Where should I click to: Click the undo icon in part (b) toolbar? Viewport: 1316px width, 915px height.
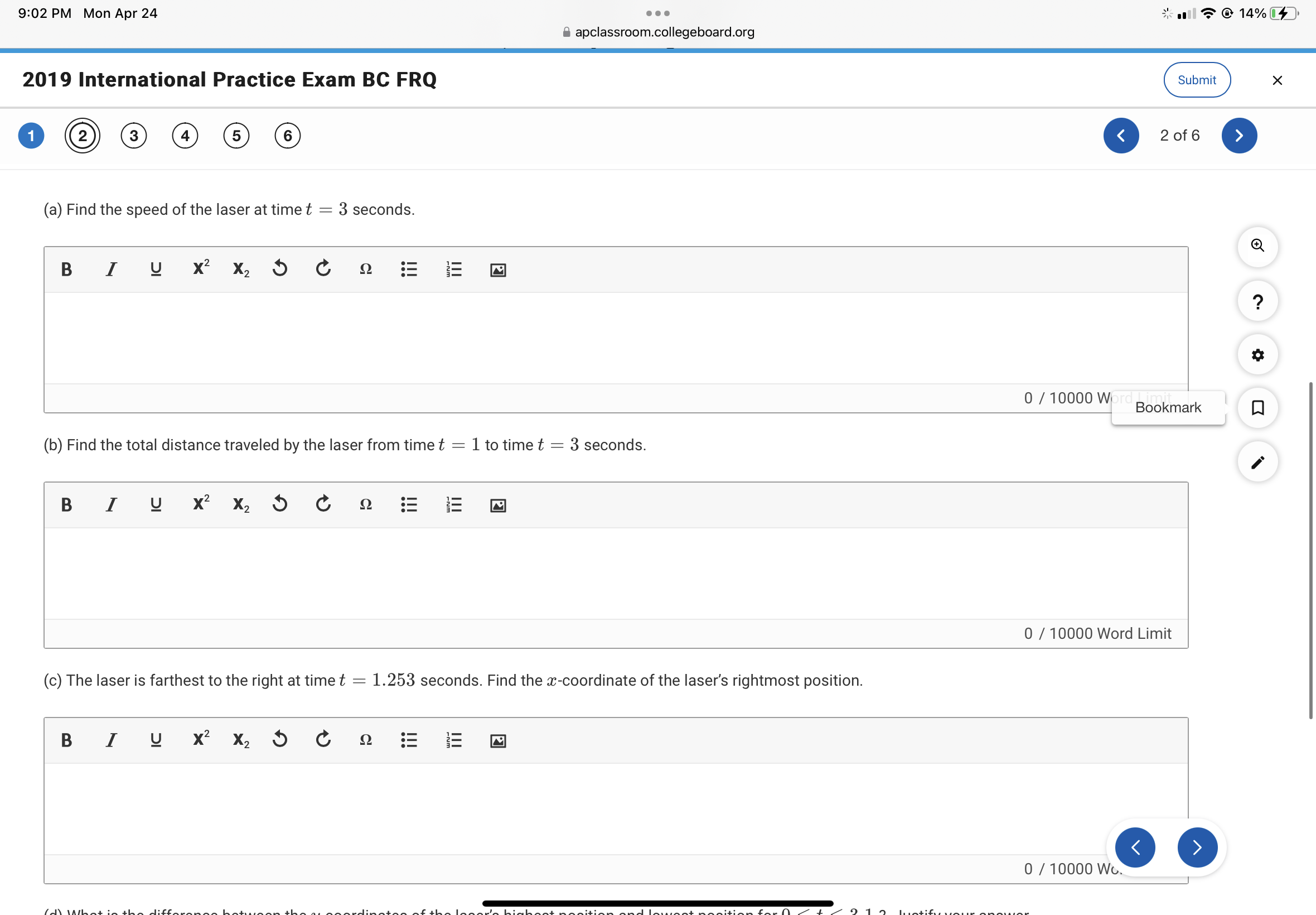click(279, 504)
